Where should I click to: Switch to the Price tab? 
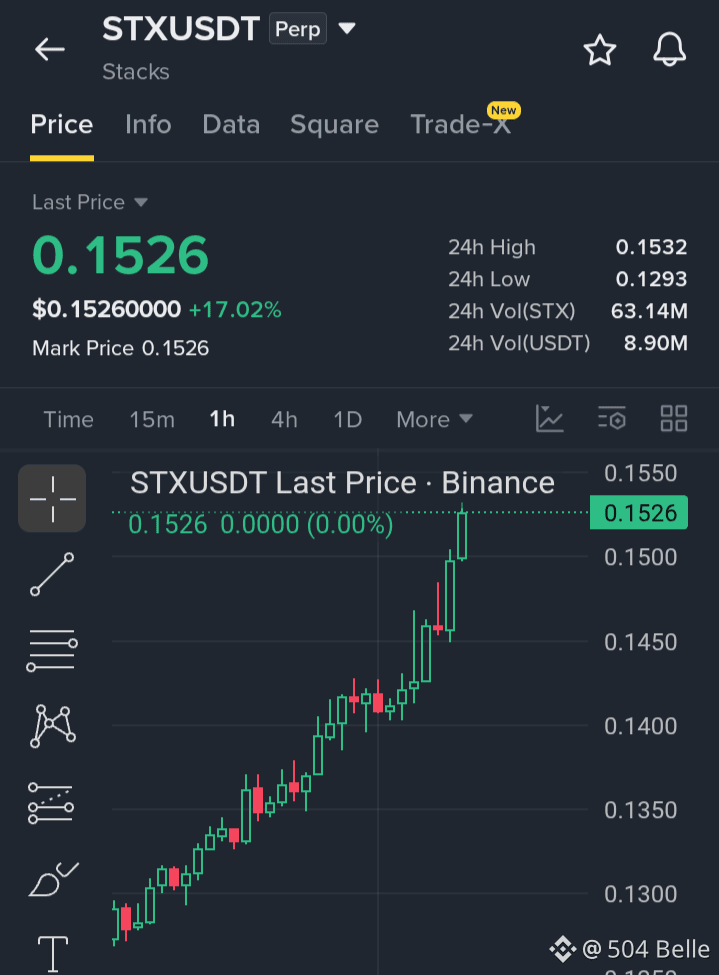coord(62,124)
